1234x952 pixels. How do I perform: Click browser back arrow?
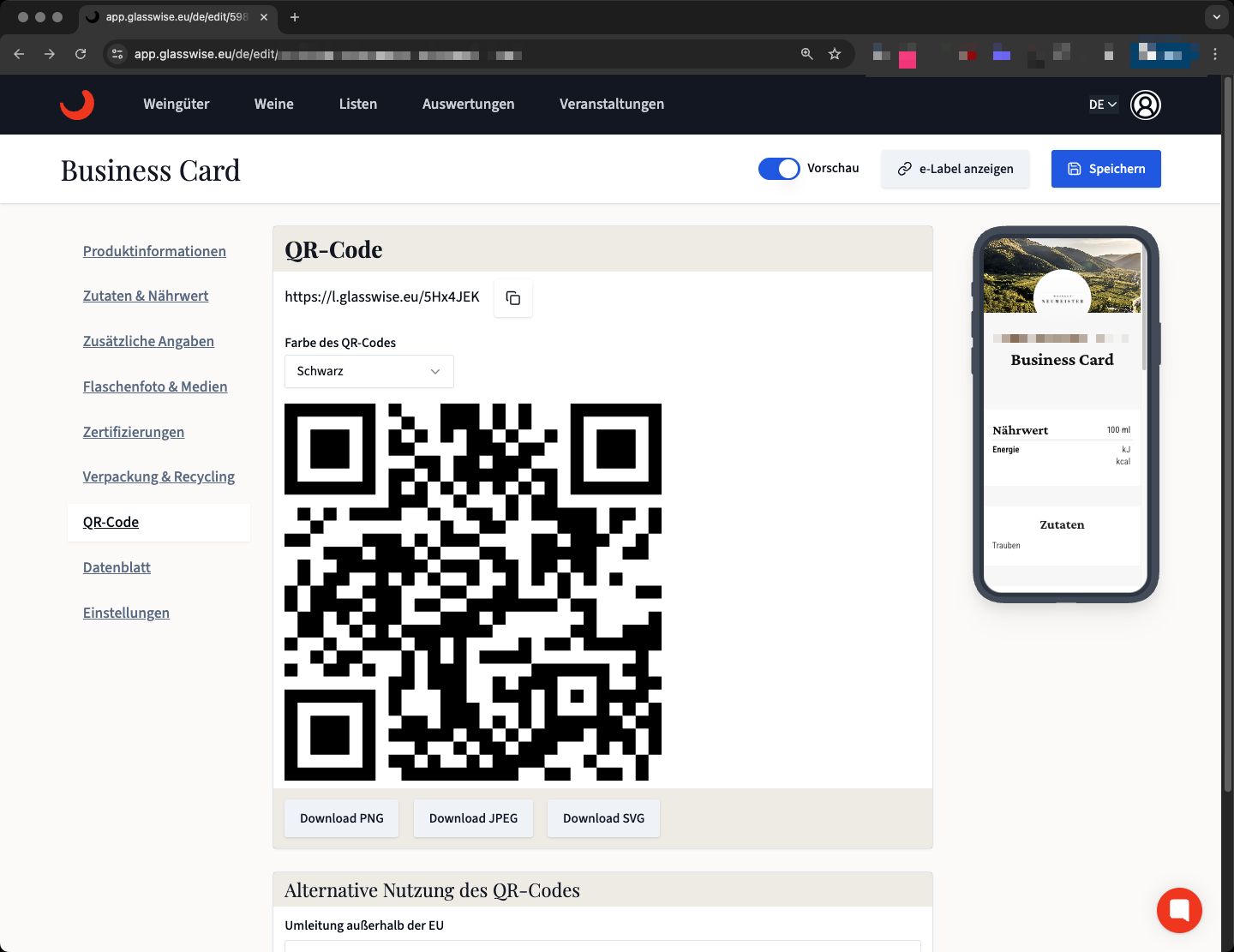point(19,54)
